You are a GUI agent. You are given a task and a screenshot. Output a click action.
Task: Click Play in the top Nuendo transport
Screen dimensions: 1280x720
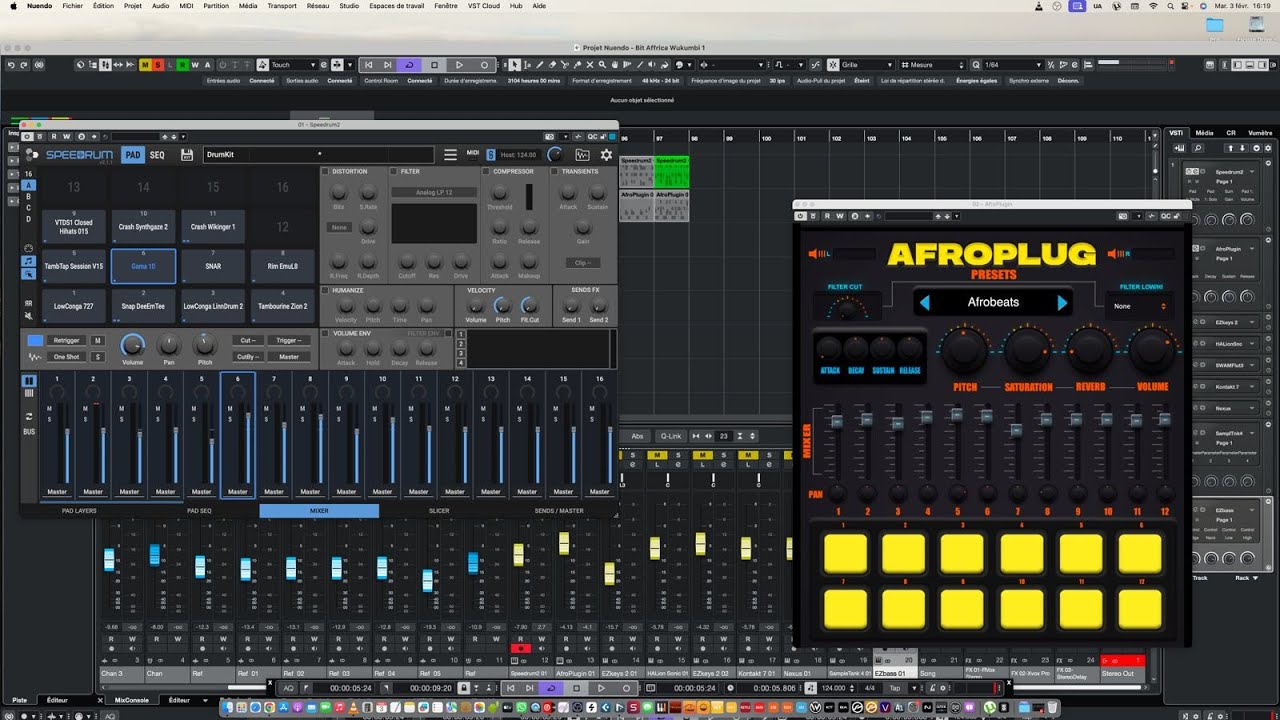tap(459, 65)
